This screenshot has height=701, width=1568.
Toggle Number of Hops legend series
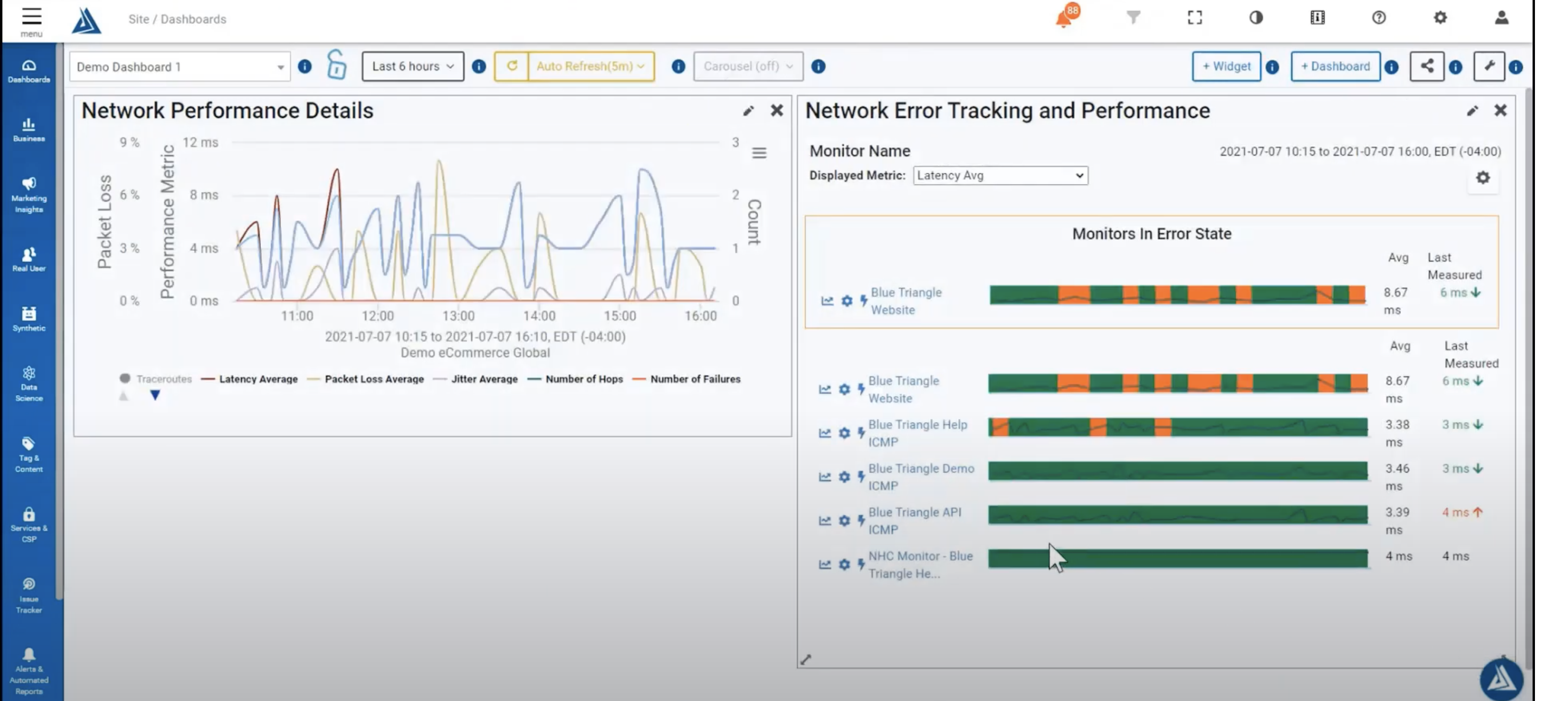(575, 379)
